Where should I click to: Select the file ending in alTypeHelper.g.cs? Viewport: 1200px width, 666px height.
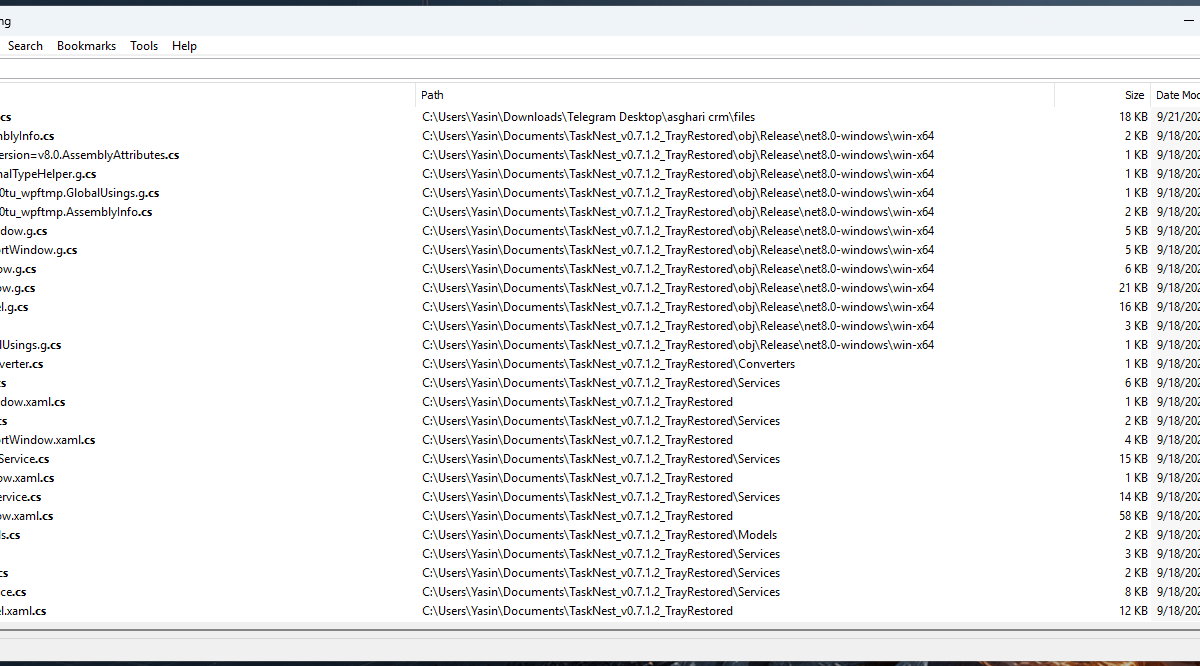[x=48, y=174]
